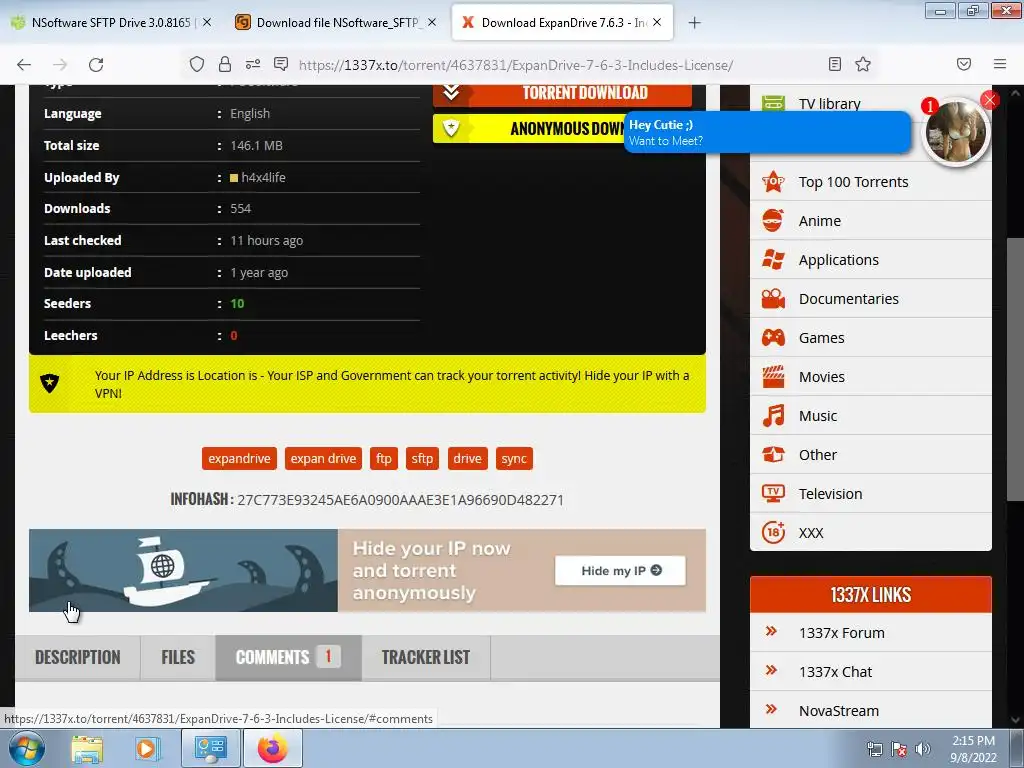
Task: Open the 1337x Forum link
Action: (841, 633)
